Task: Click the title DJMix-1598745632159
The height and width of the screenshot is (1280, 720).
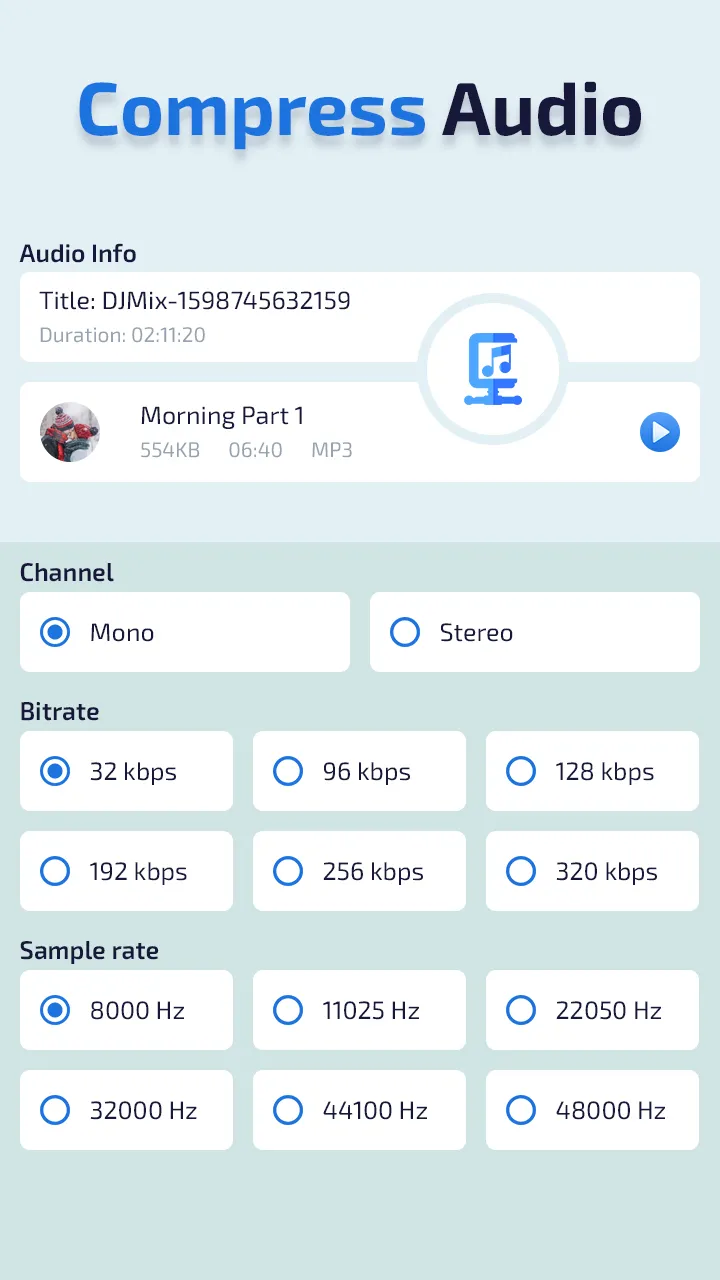Action: (195, 300)
